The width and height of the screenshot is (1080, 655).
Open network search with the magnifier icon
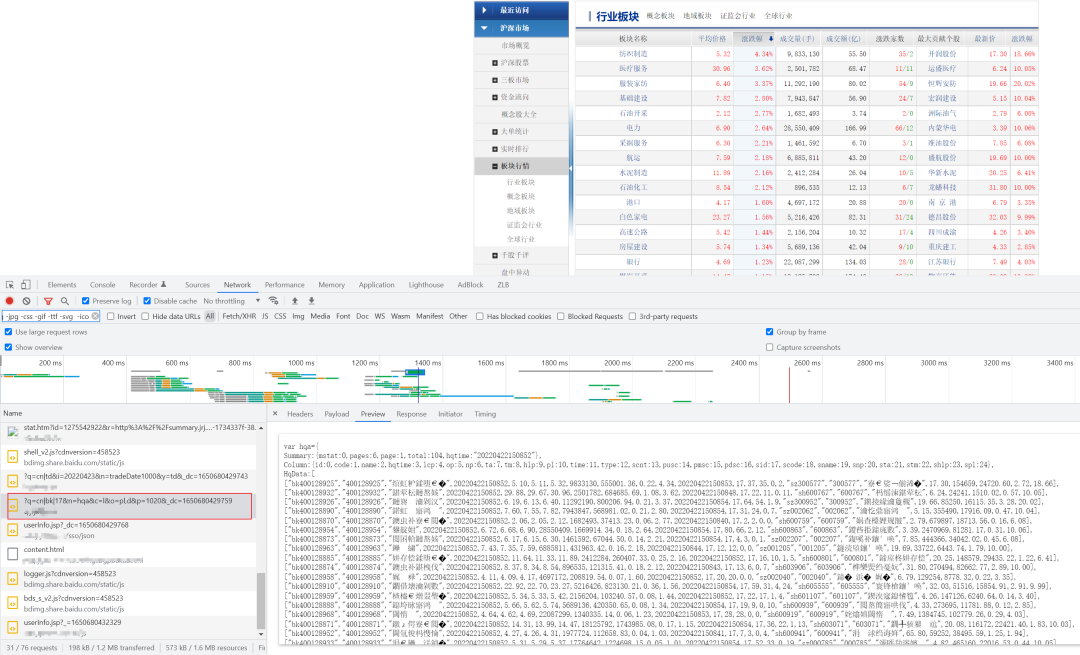(x=65, y=301)
